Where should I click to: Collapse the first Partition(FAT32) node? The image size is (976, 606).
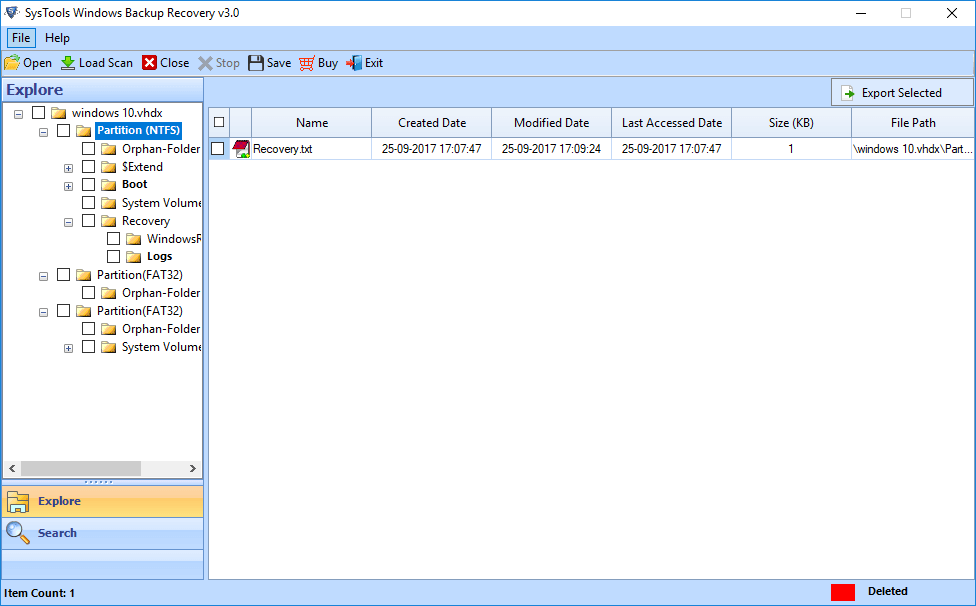(44, 277)
